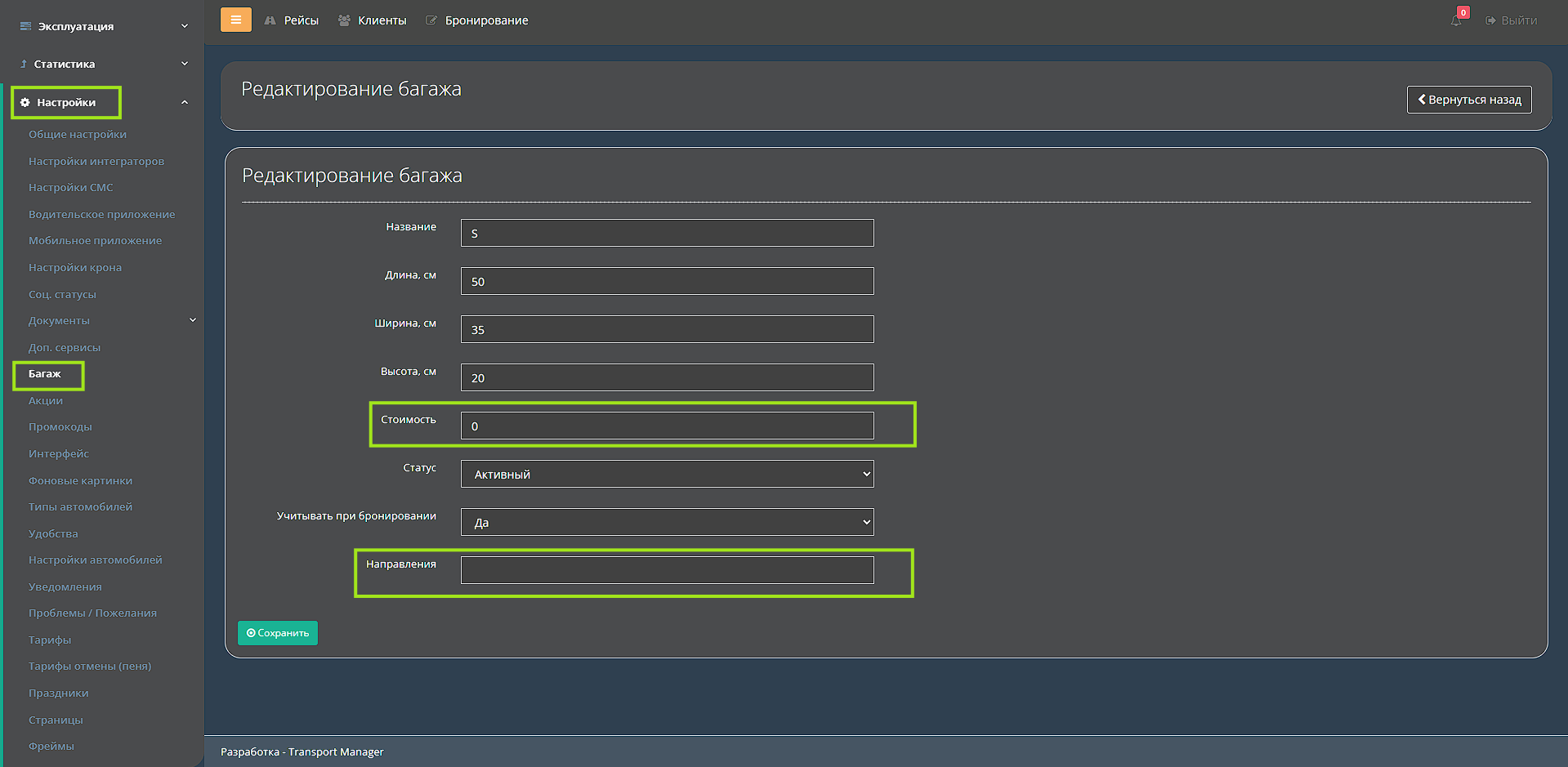The height and width of the screenshot is (767, 1568).
Task: Open Бронирование in the top navigation
Action: 477,20
